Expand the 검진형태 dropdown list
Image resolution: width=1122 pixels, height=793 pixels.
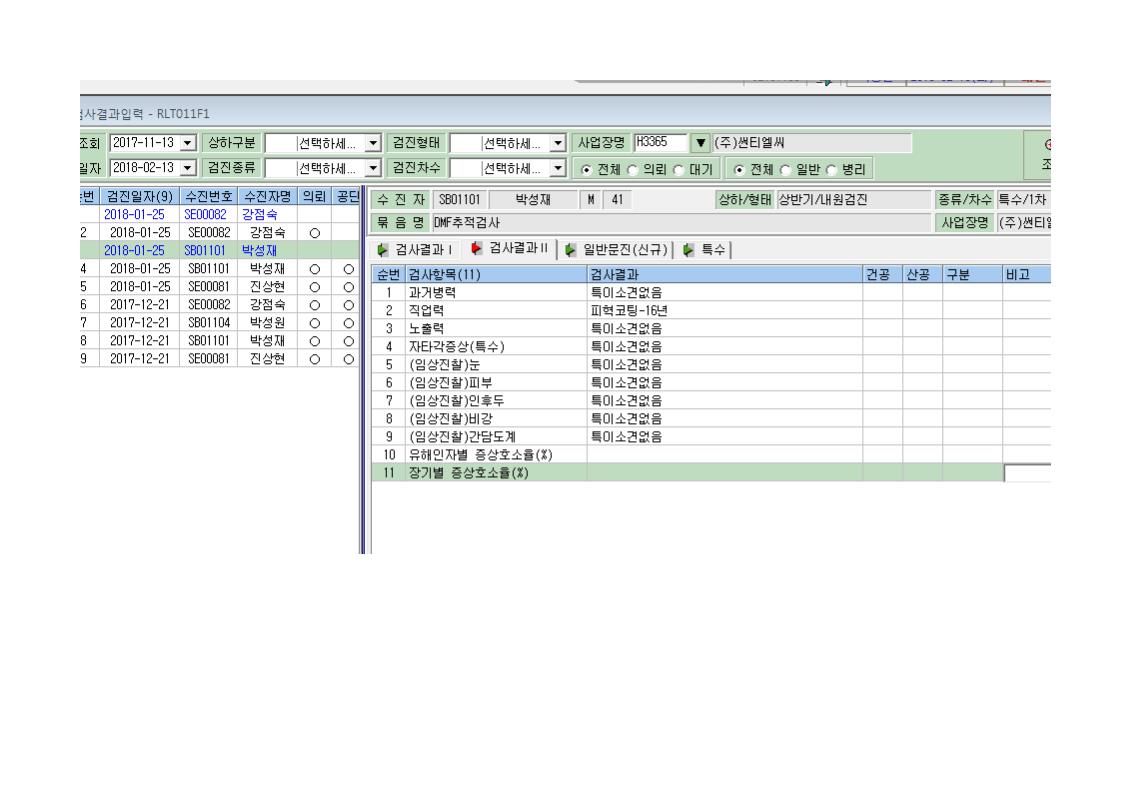click(558, 143)
